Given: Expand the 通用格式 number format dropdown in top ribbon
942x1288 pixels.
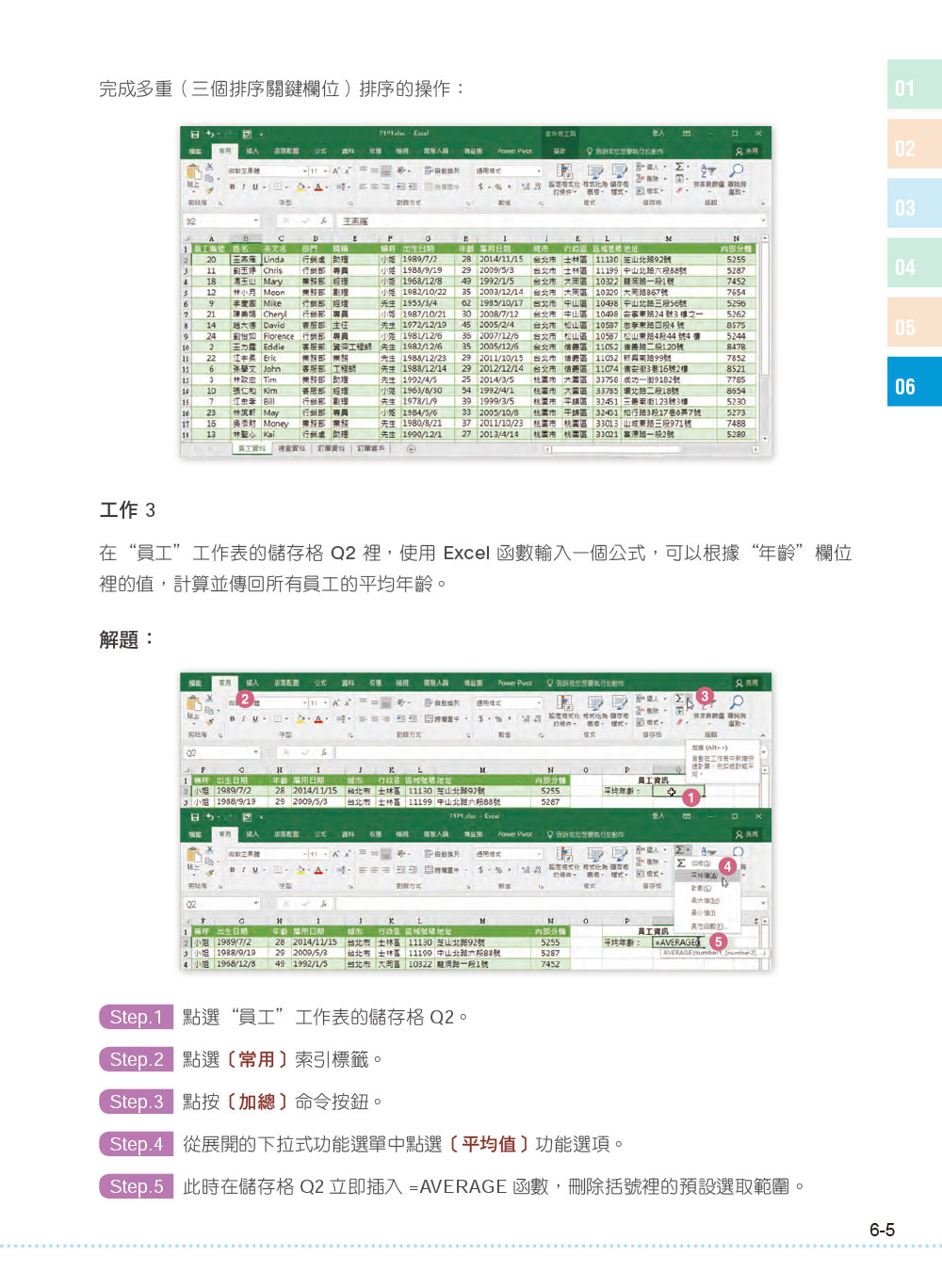Looking at the screenshot, I should pyautogui.click(x=539, y=171).
